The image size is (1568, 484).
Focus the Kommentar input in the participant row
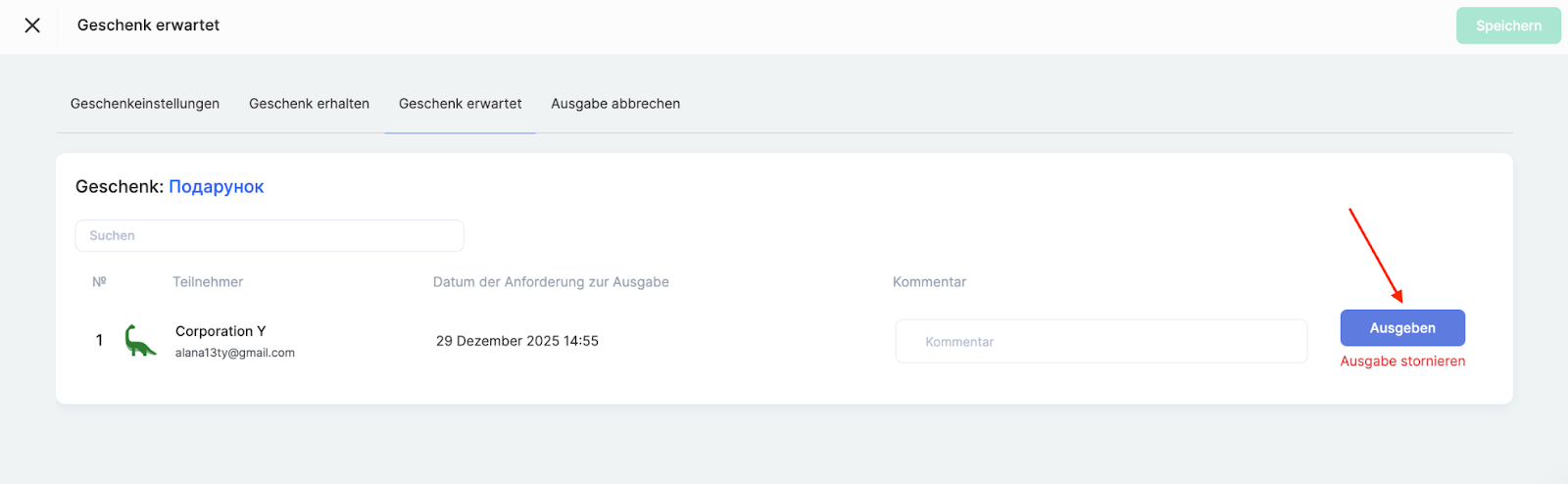[x=1101, y=342]
